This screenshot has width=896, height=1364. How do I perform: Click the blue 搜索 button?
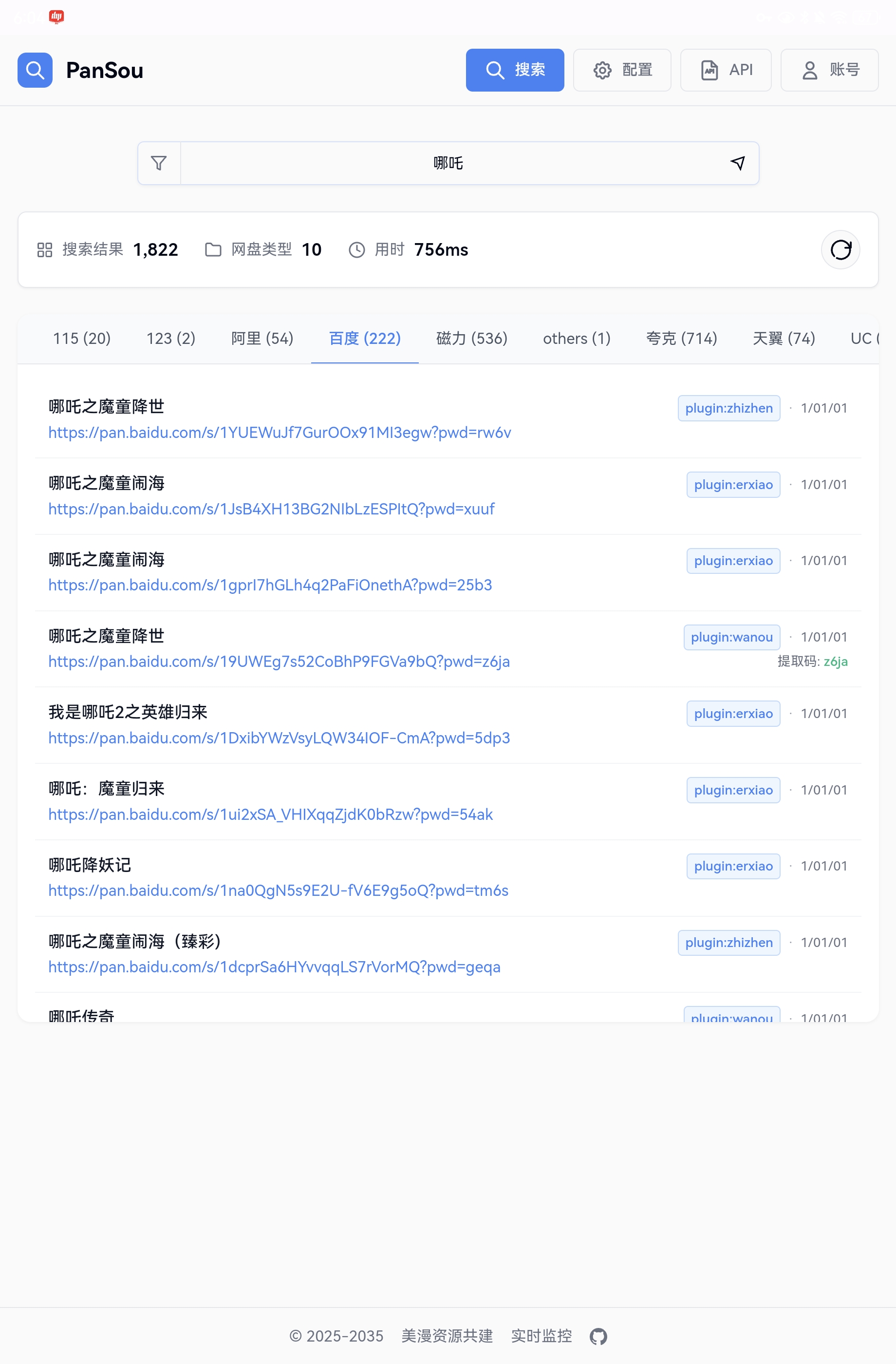(514, 70)
